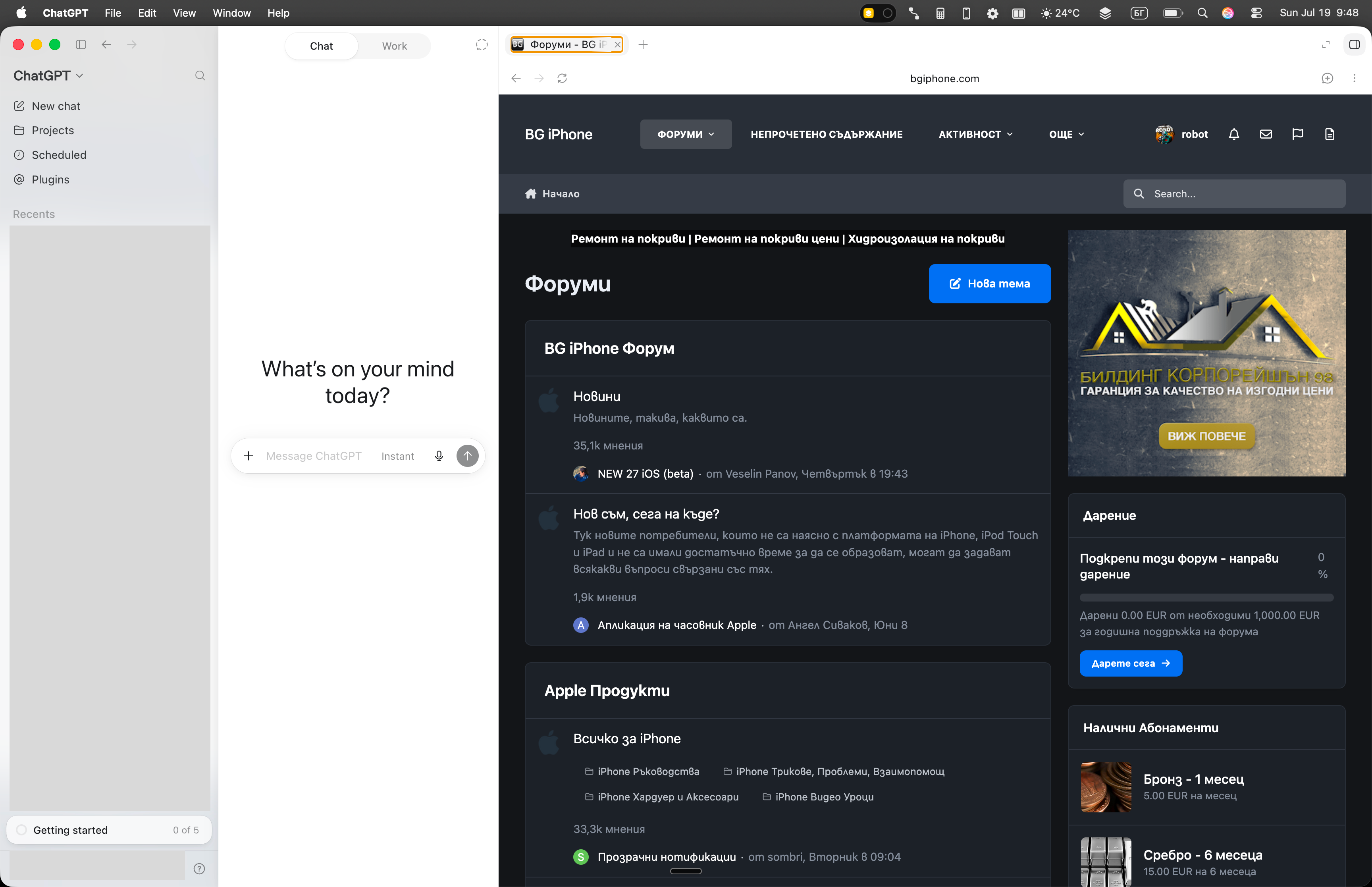Open the View menu

pos(184,13)
